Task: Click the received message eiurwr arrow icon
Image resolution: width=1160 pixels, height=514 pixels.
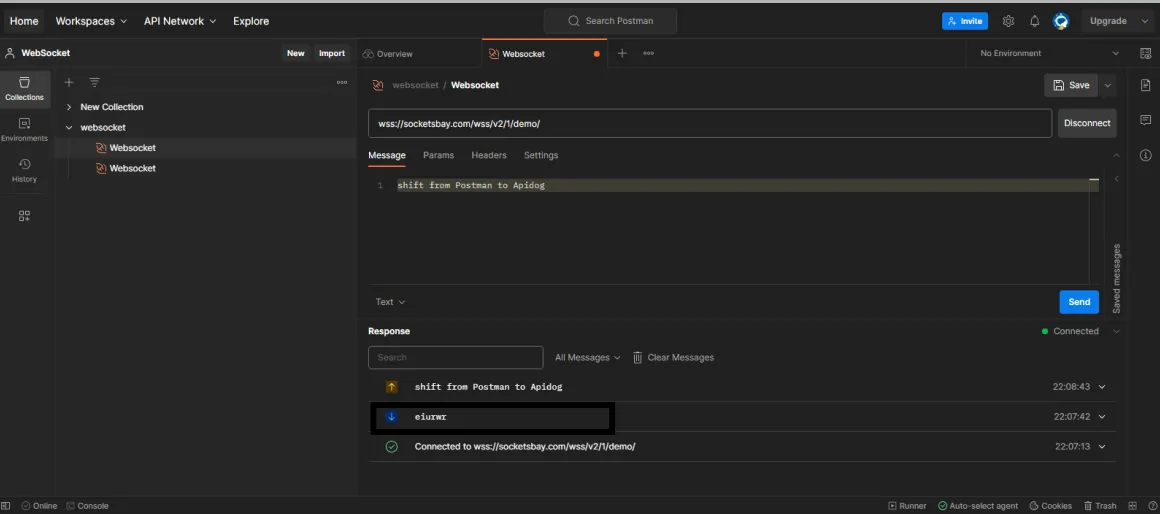Action: coord(392,417)
